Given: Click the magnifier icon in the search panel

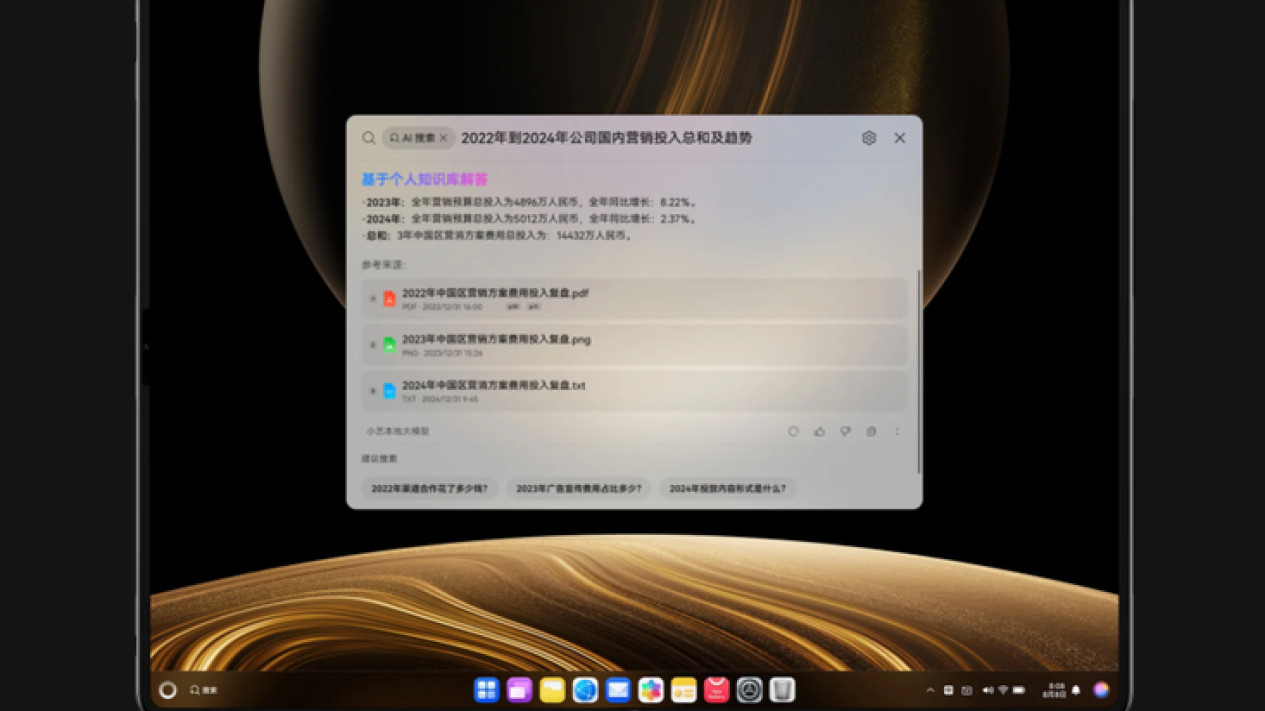Looking at the screenshot, I should click(369, 138).
